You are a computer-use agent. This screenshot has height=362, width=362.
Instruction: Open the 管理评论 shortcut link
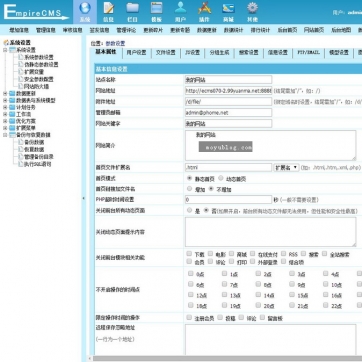pos(126,30)
